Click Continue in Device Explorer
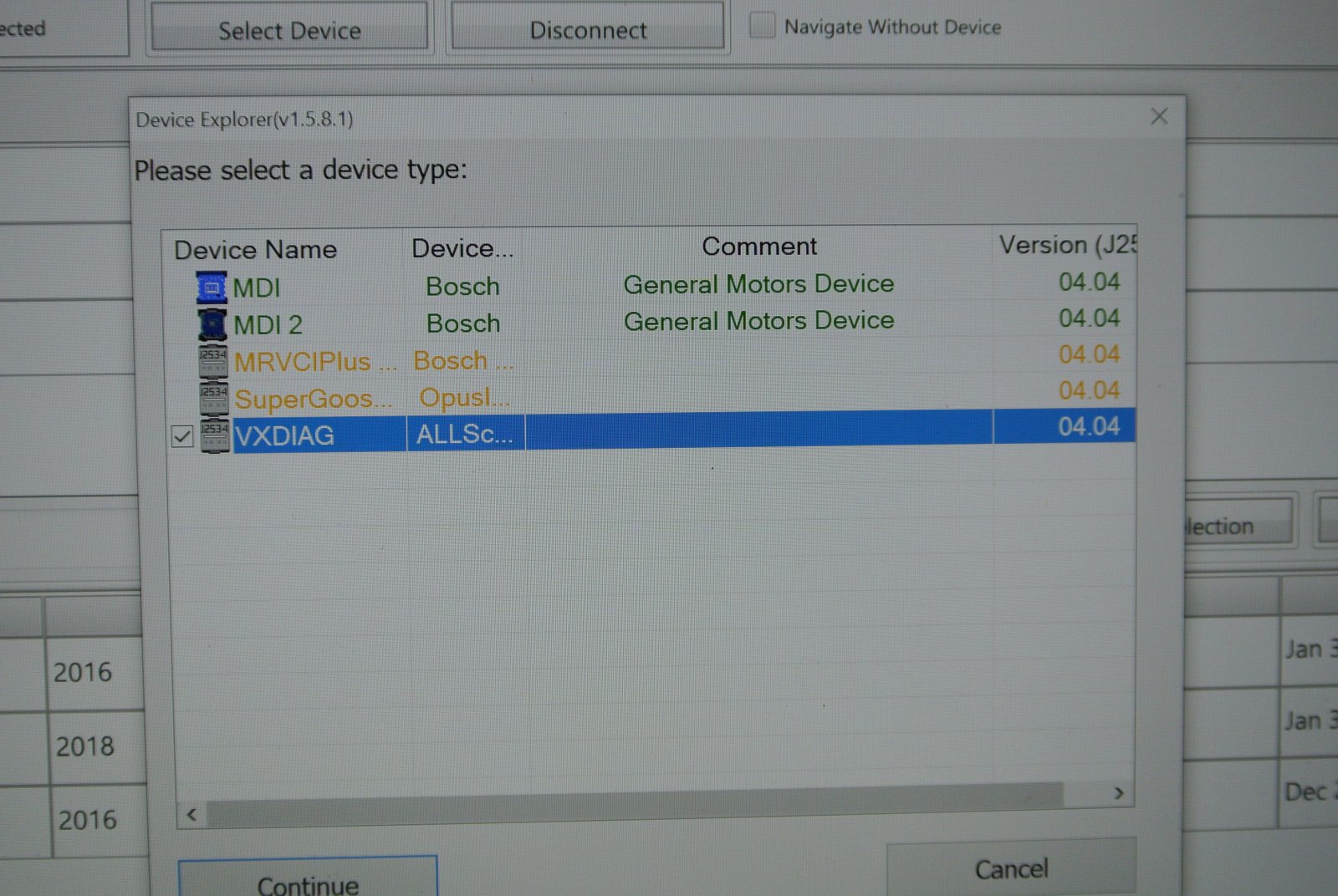 click(308, 878)
